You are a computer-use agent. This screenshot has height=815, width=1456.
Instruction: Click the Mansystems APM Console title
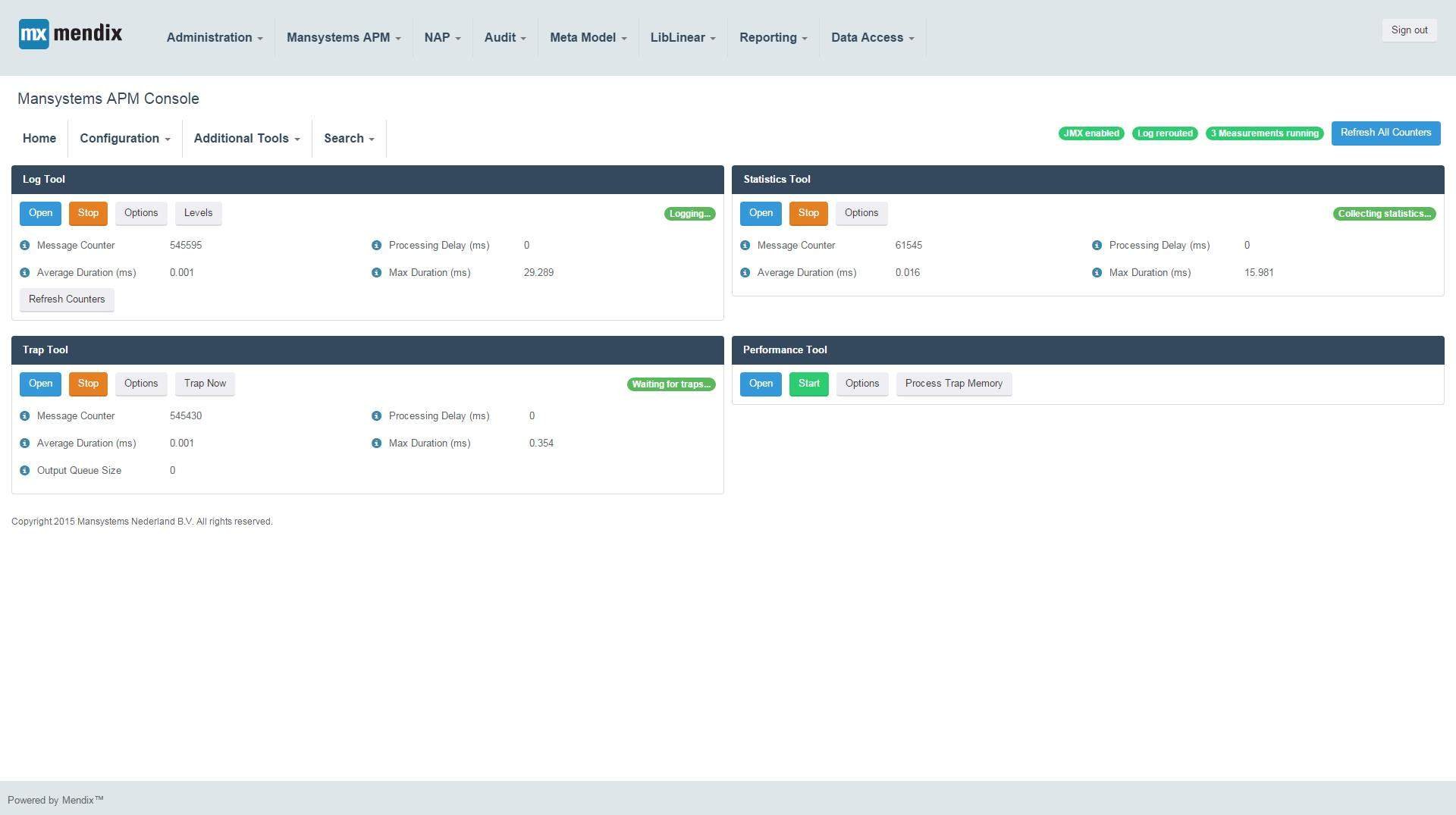point(108,99)
